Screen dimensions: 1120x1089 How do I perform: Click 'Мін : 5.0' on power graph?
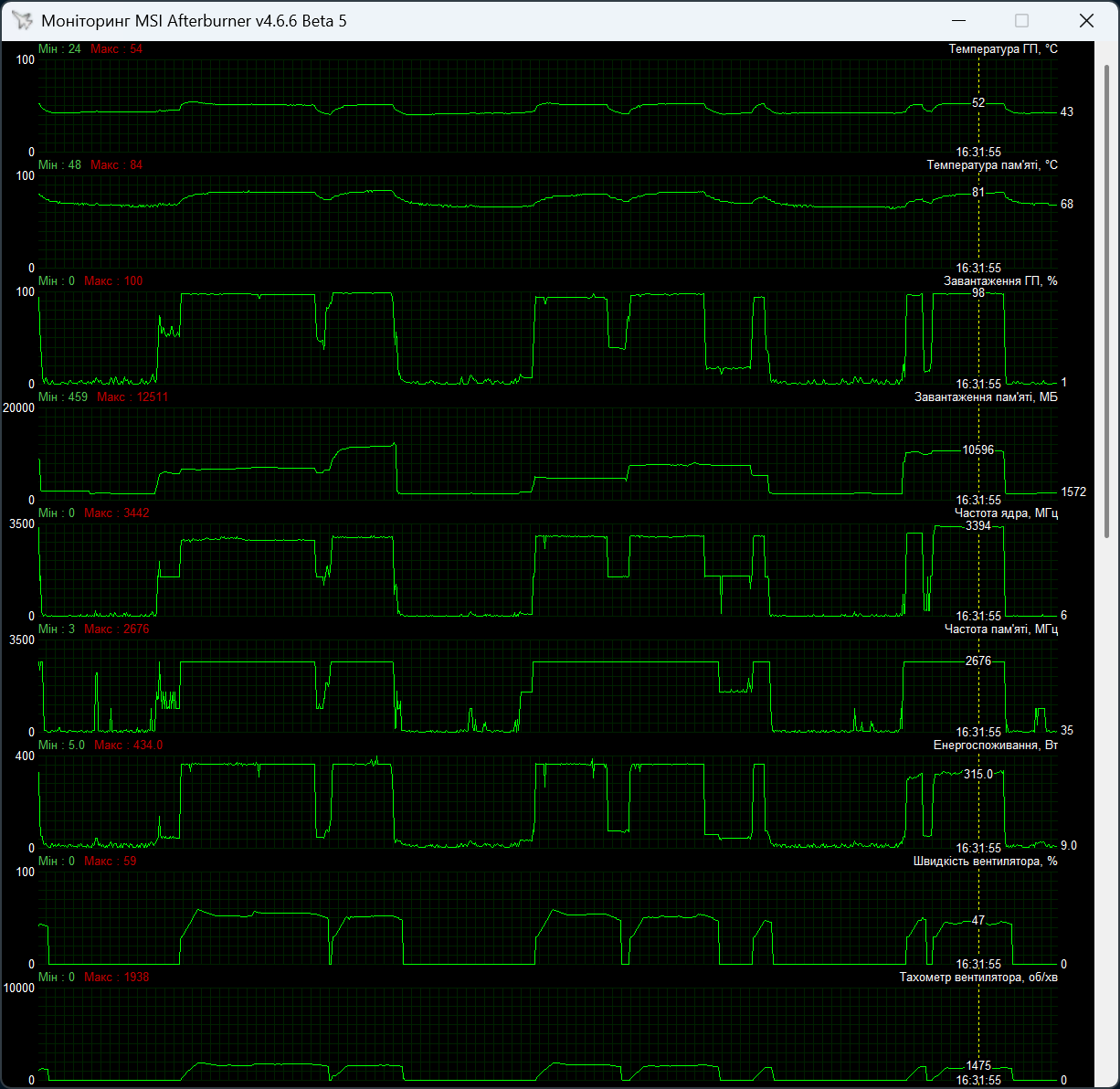(61, 745)
